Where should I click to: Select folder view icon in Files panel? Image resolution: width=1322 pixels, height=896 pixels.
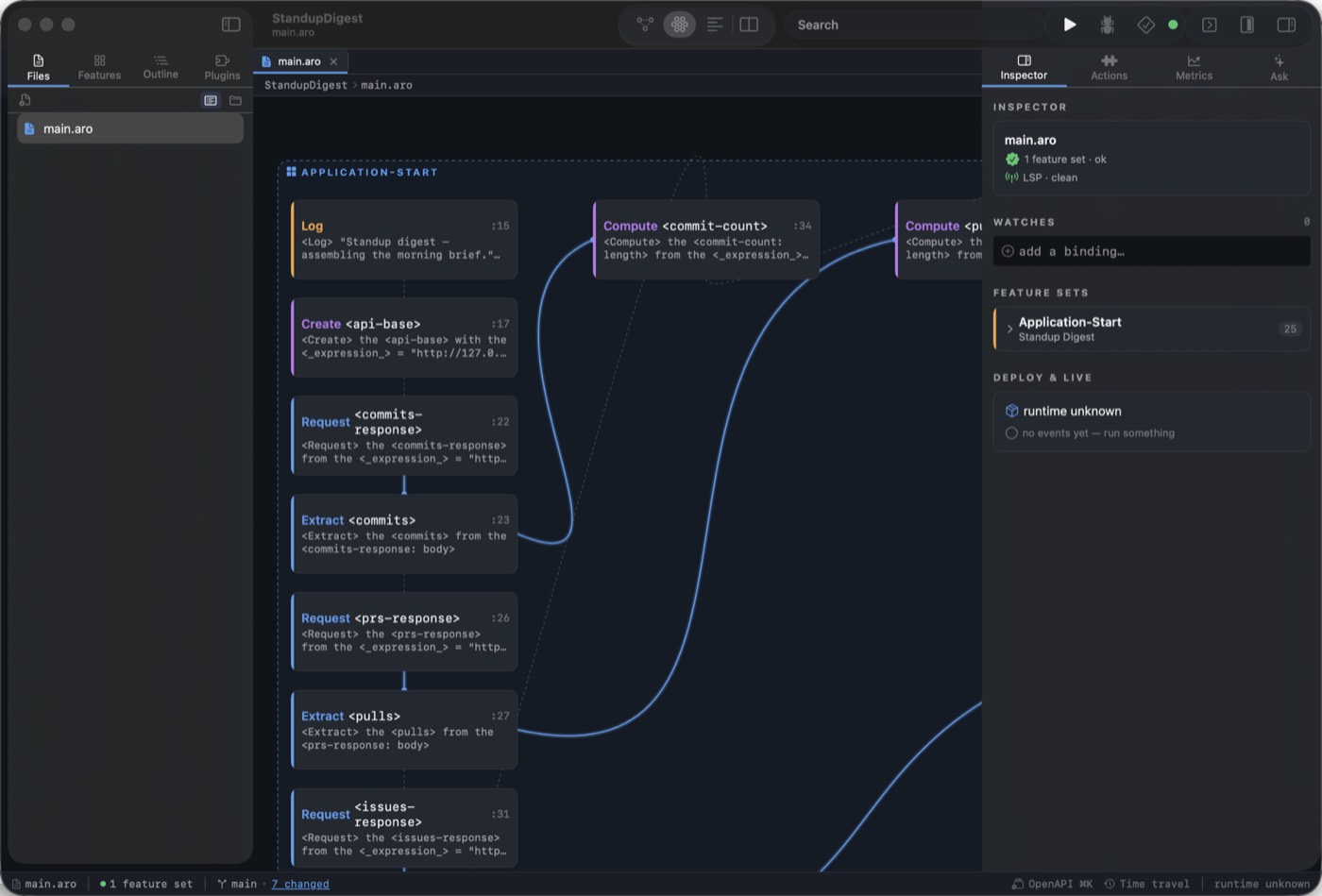tap(235, 100)
